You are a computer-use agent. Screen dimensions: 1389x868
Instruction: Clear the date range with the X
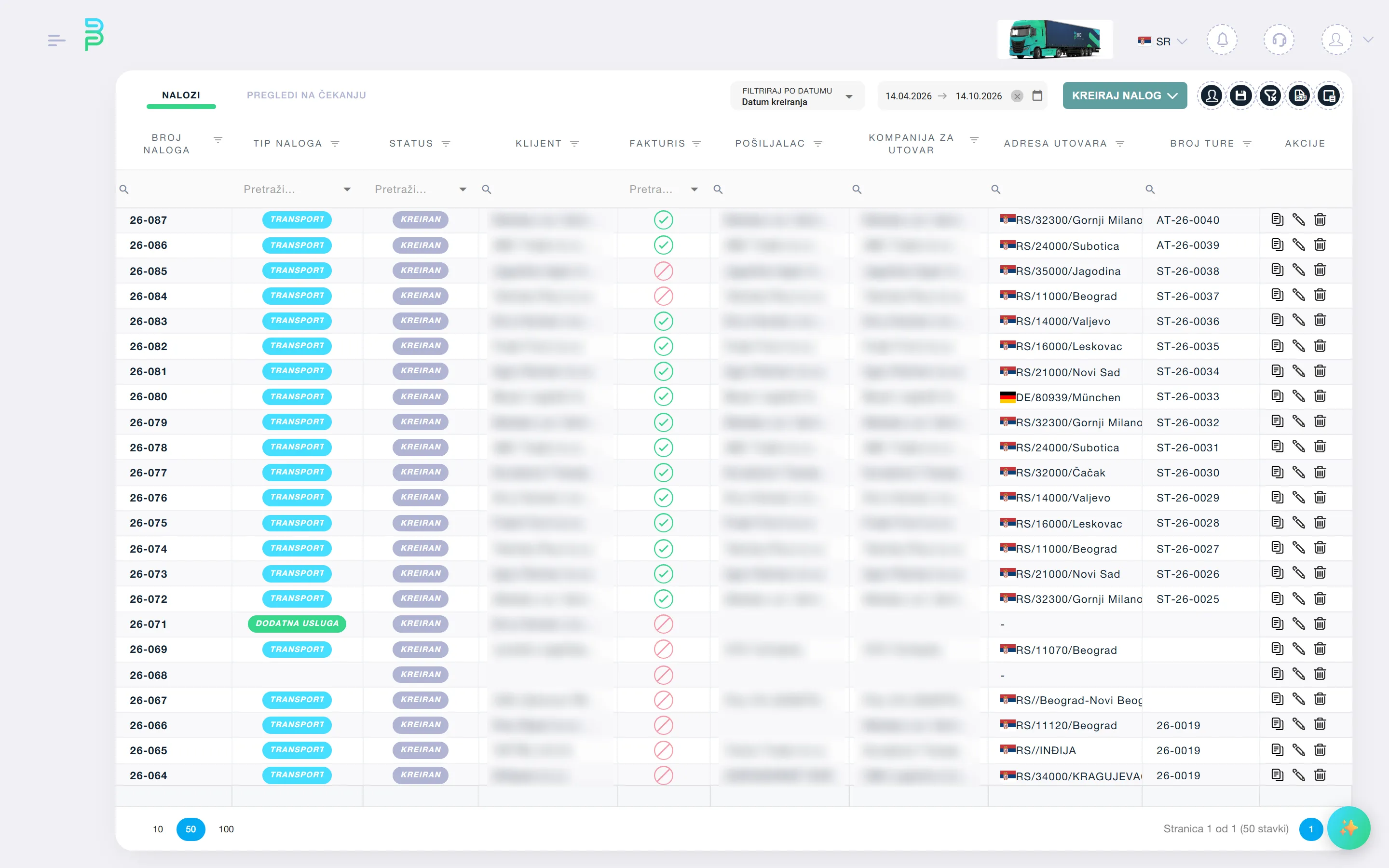pyautogui.click(x=1017, y=96)
